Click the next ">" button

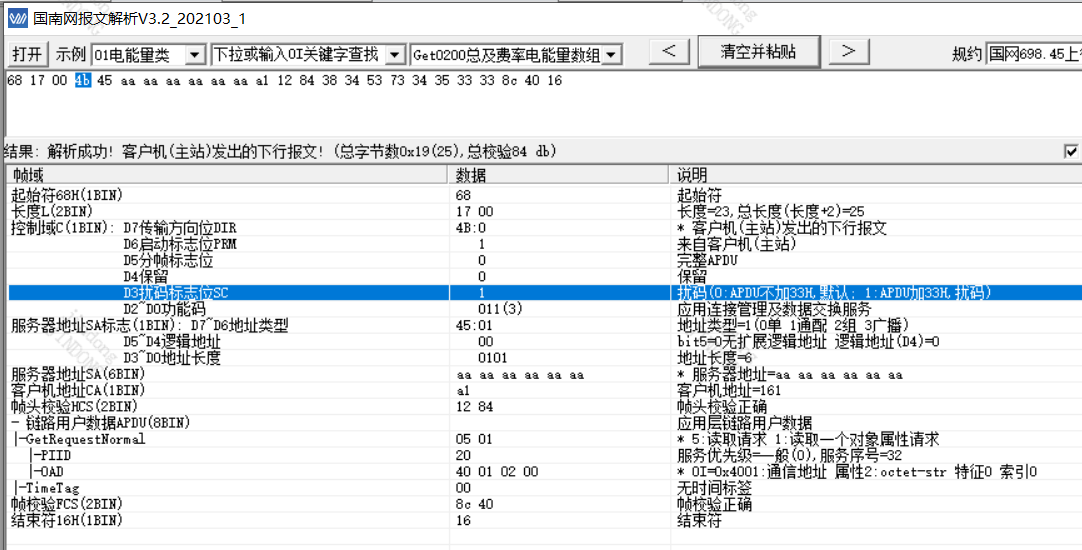(x=848, y=51)
